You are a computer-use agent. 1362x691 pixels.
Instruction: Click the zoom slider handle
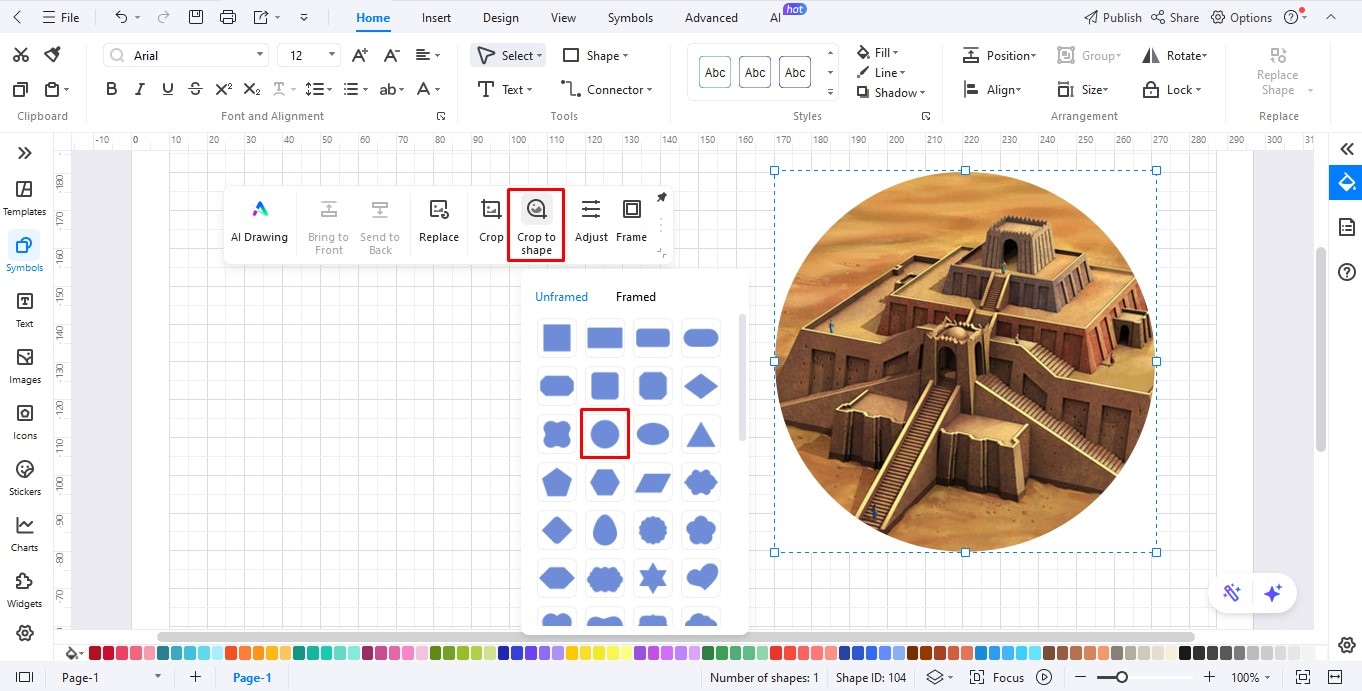[1122, 677]
